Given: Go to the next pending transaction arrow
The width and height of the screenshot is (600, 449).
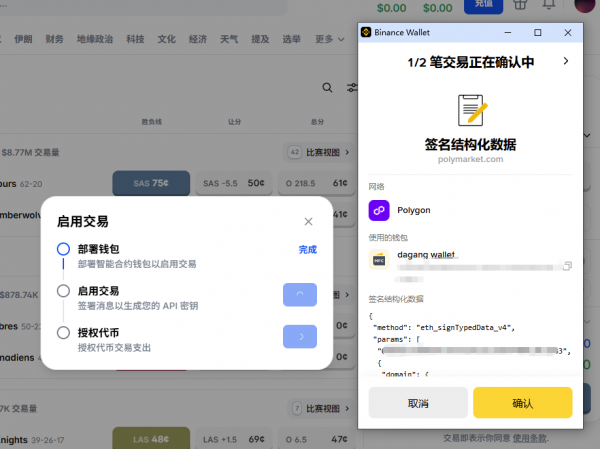Looking at the screenshot, I should pyautogui.click(x=566, y=61).
